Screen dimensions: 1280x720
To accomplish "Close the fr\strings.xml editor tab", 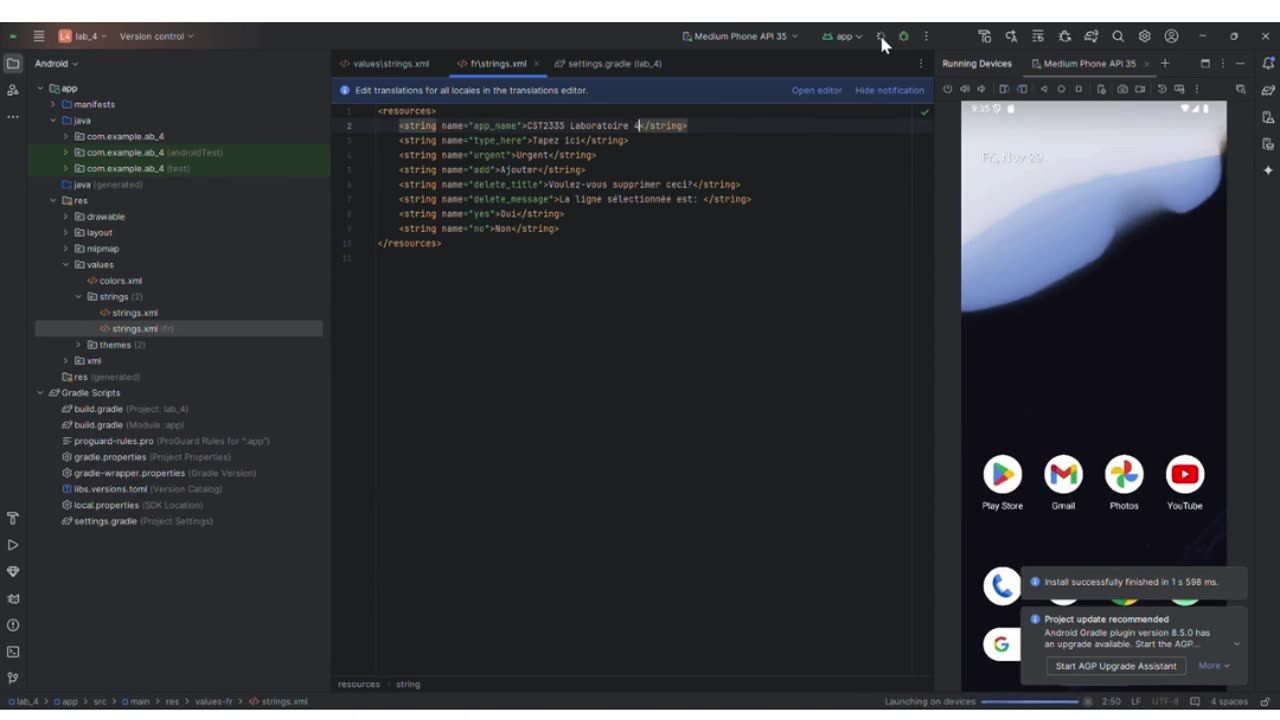I will 536,63.
